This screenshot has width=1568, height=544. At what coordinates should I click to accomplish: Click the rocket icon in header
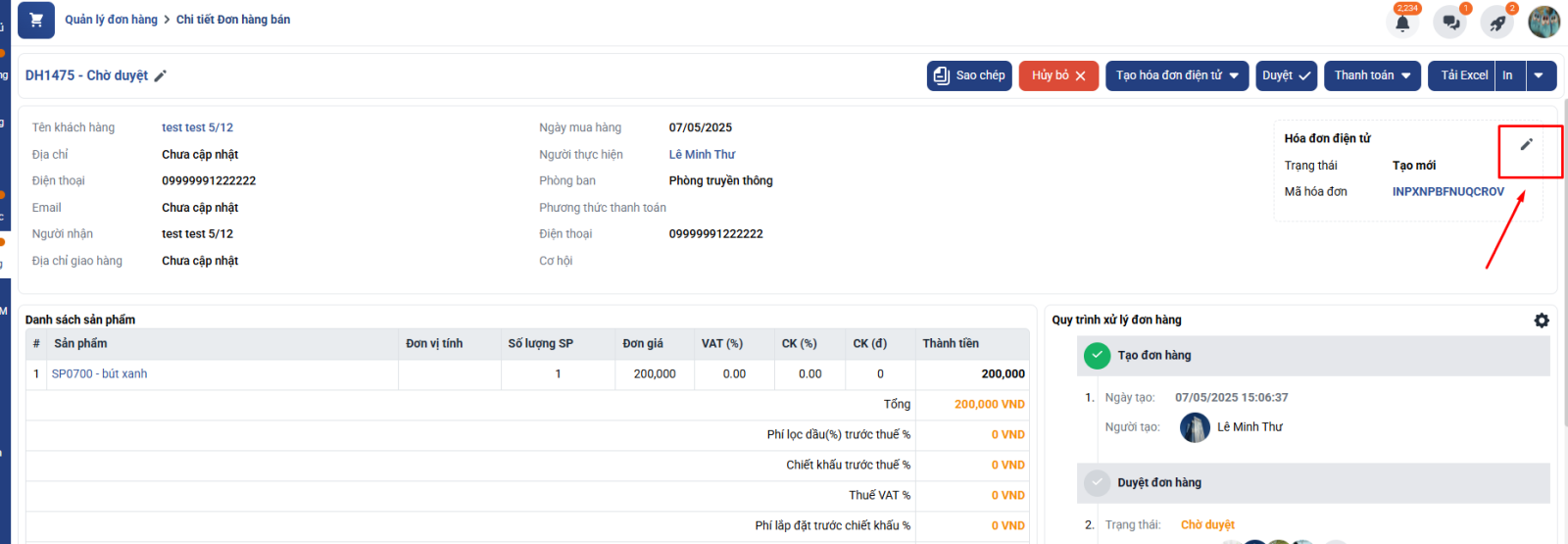click(1497, 23)
